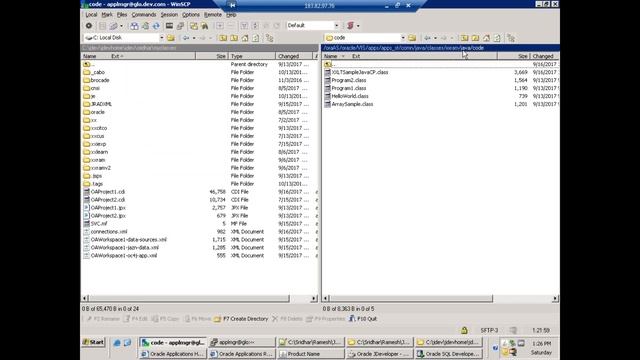Image resolution: width=640 pixels, height=360 pixels.
Task: Open the Mark menu
Action: pyautogui.click(x=107, y=15)
